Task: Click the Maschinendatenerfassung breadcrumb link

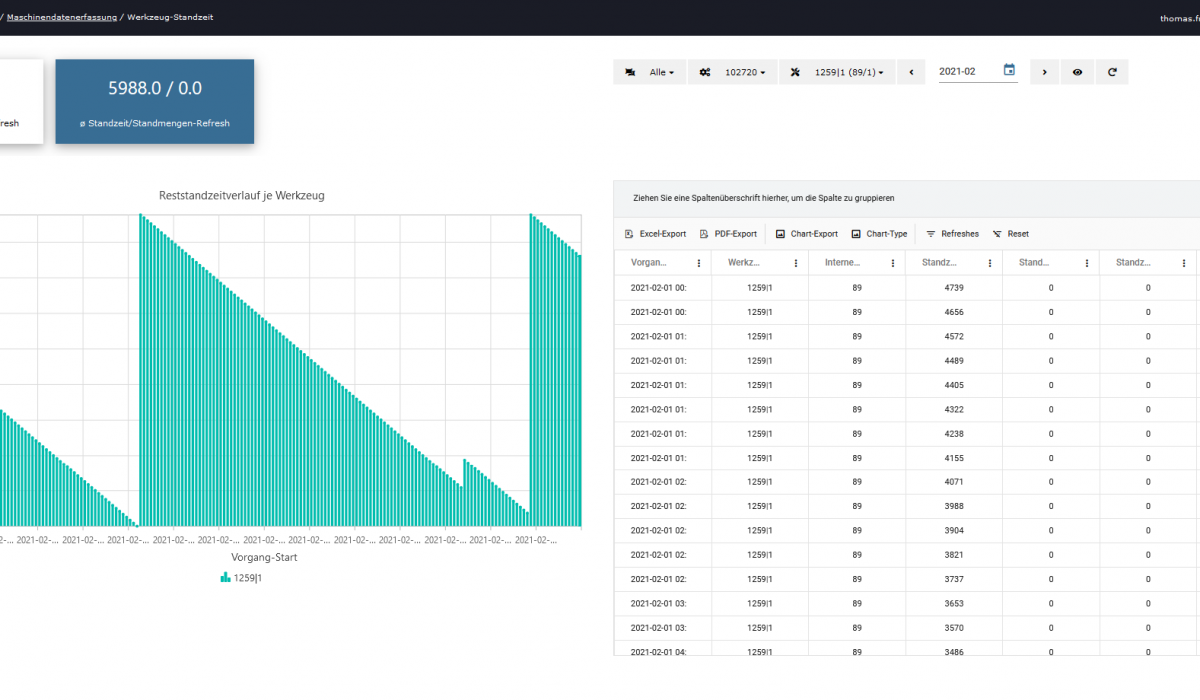Action: click(x=62, y=17)
